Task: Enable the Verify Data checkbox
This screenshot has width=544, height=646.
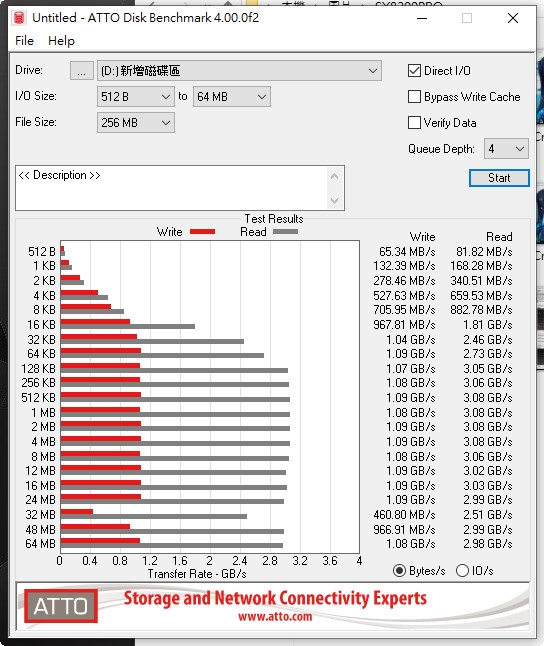Action: [x=414, y=122]
